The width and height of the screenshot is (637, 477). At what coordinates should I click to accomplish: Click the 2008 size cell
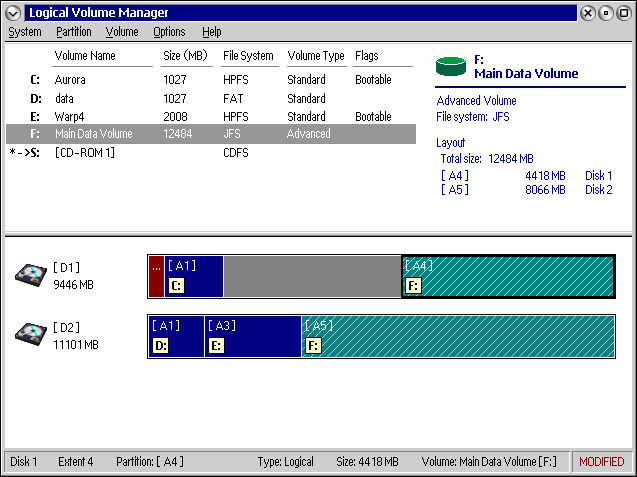175,117
